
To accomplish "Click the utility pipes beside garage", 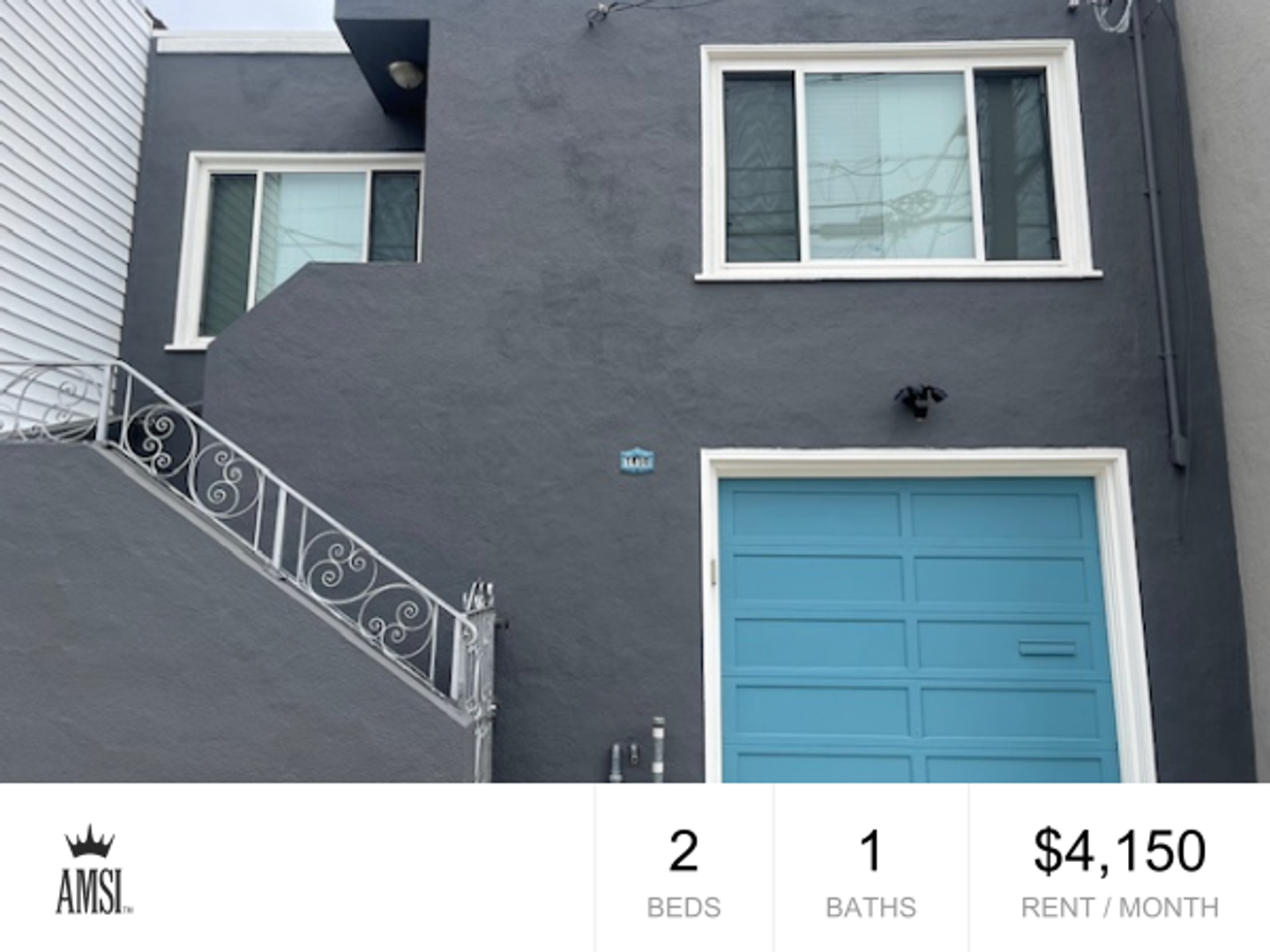I will tap(637, 749).
